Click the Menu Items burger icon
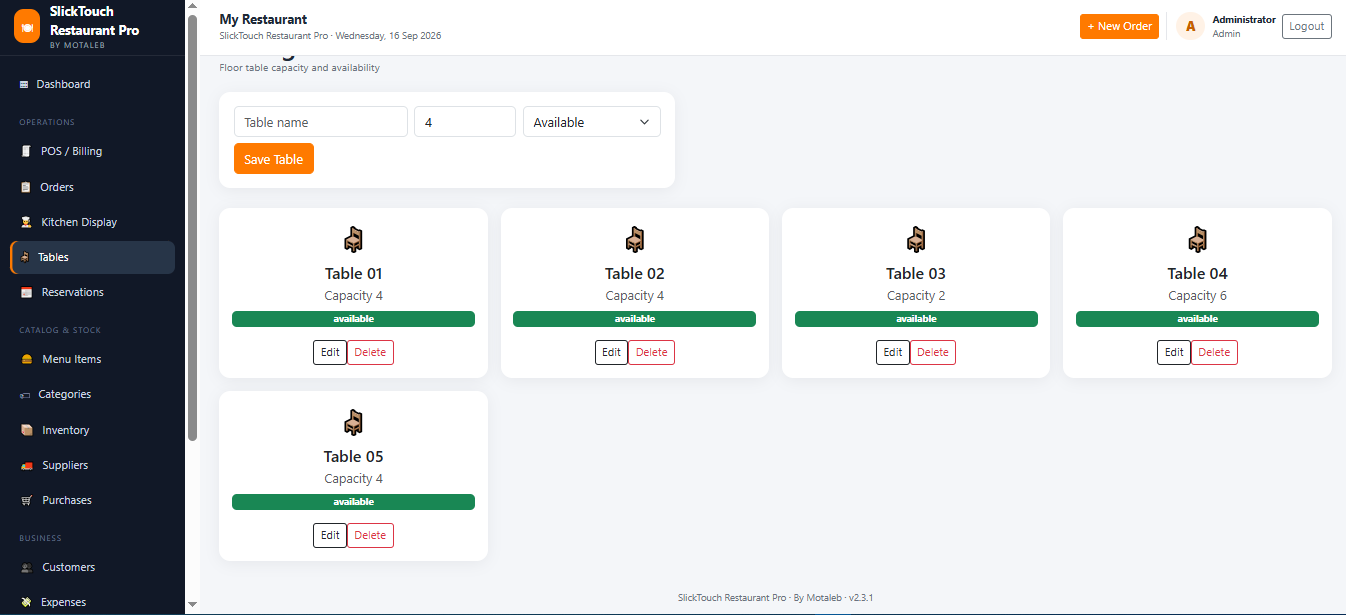The width and height of the screenshot is (1346, 615). pyautogui.click(x=26, y=359)
